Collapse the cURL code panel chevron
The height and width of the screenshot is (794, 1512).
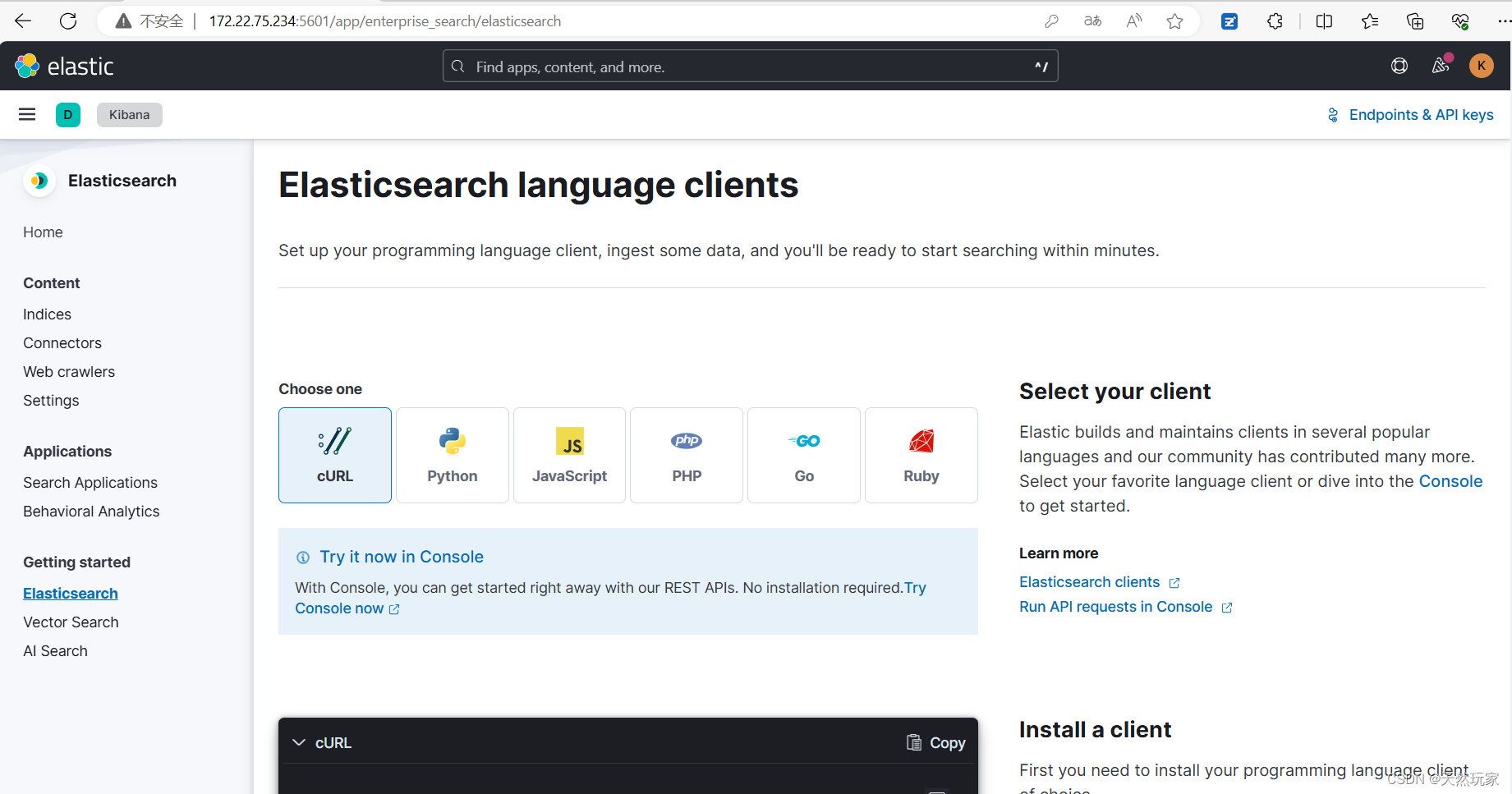(x=299, y=742)
